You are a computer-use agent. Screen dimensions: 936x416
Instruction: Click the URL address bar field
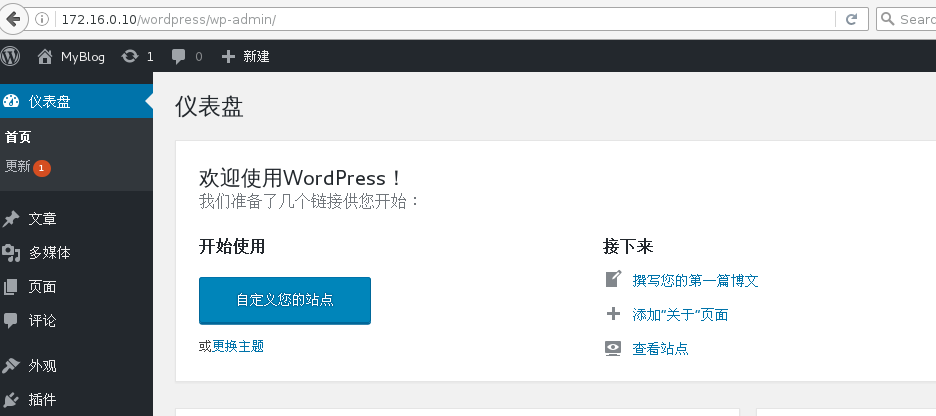445,19
